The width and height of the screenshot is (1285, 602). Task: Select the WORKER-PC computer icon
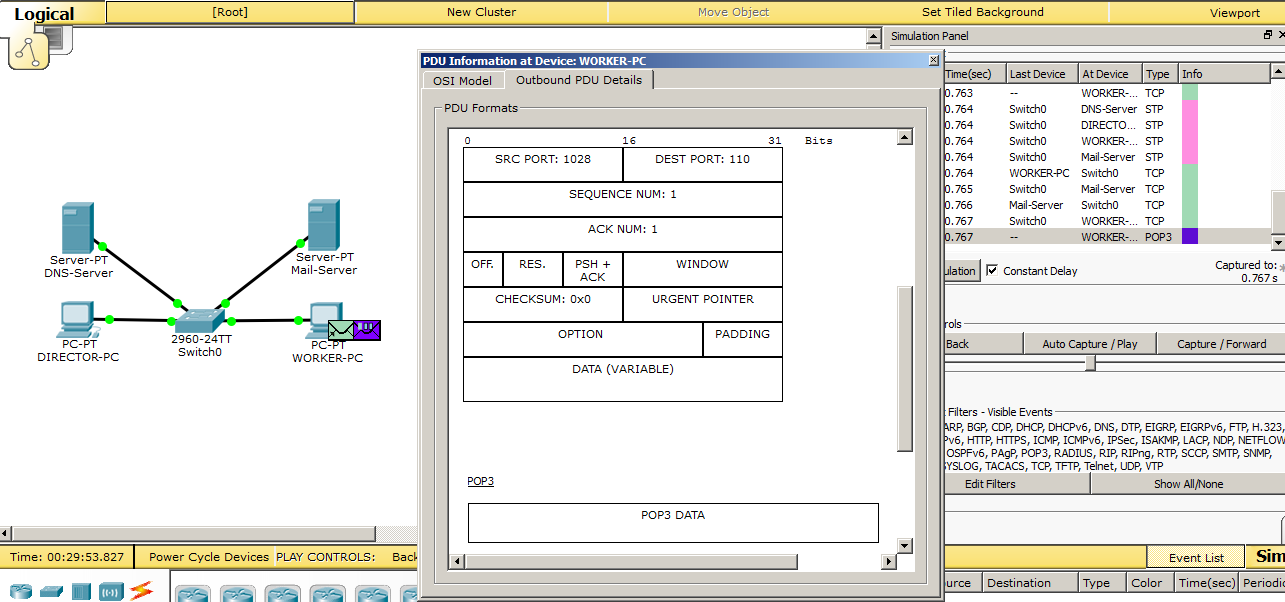point(324,319)
